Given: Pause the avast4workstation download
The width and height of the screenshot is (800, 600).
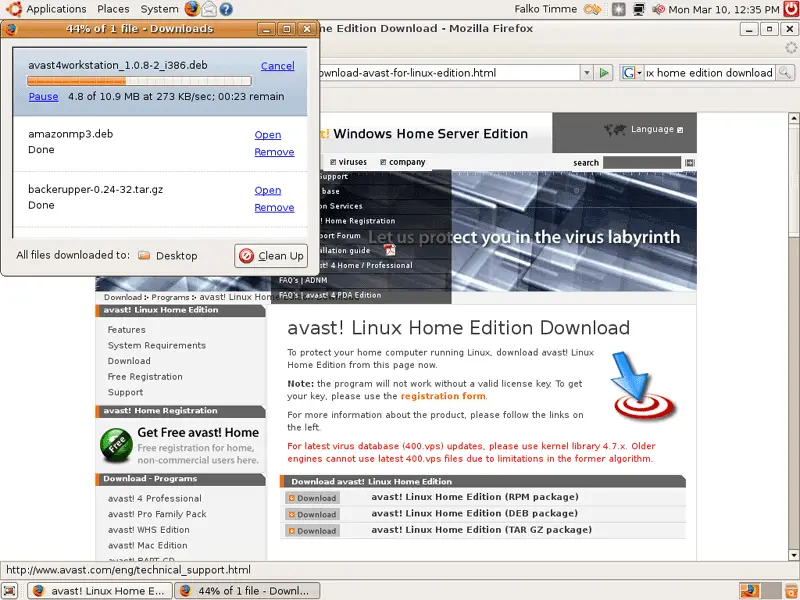Looking at the screenshot, I should (43, 96).
